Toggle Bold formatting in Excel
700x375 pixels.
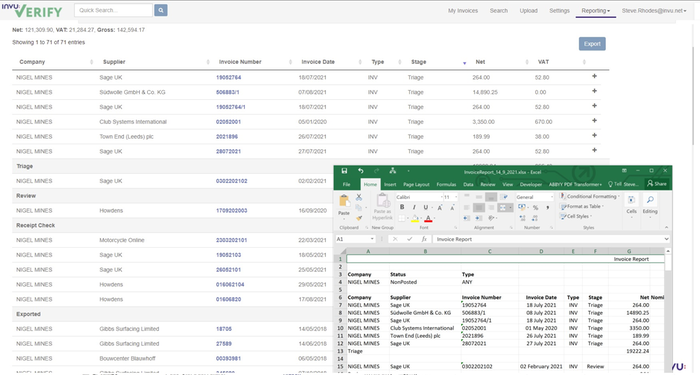402,207
